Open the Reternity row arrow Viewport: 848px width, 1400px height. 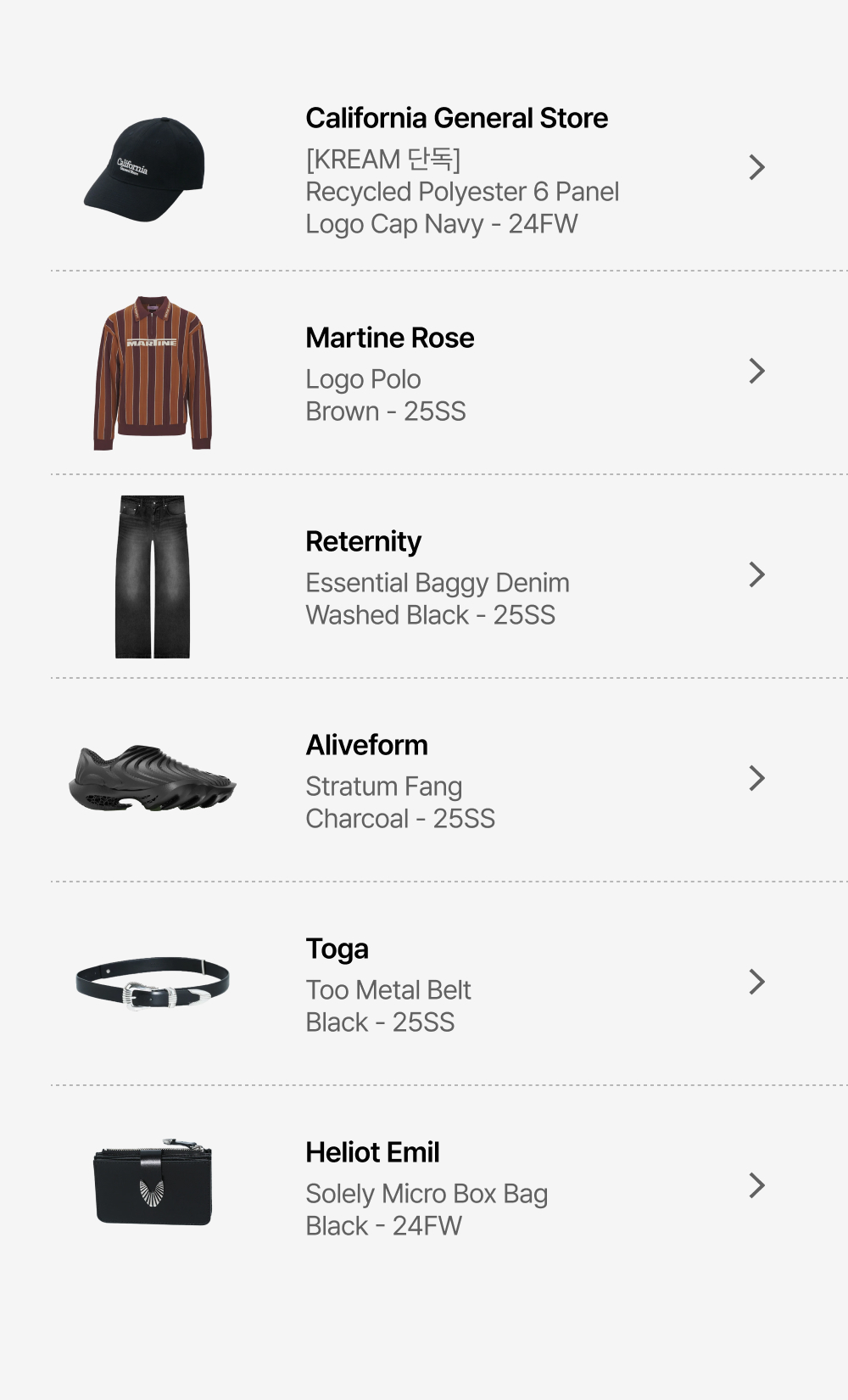pos(757,574)
